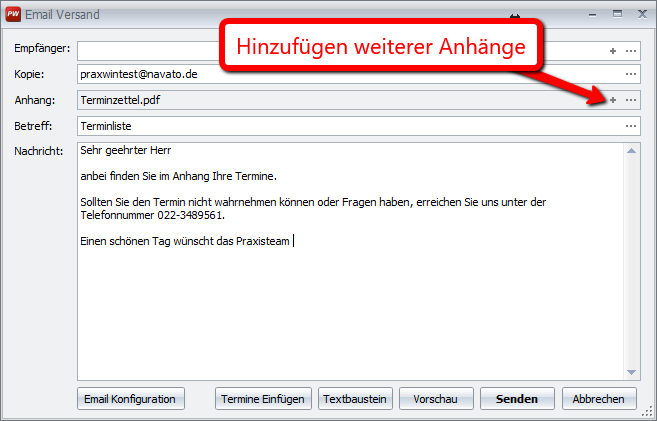Image resolution: width=657 pixels, height=421 pixels.
Task: Click the PW application icon in the title bar
Action: (13, 15)
